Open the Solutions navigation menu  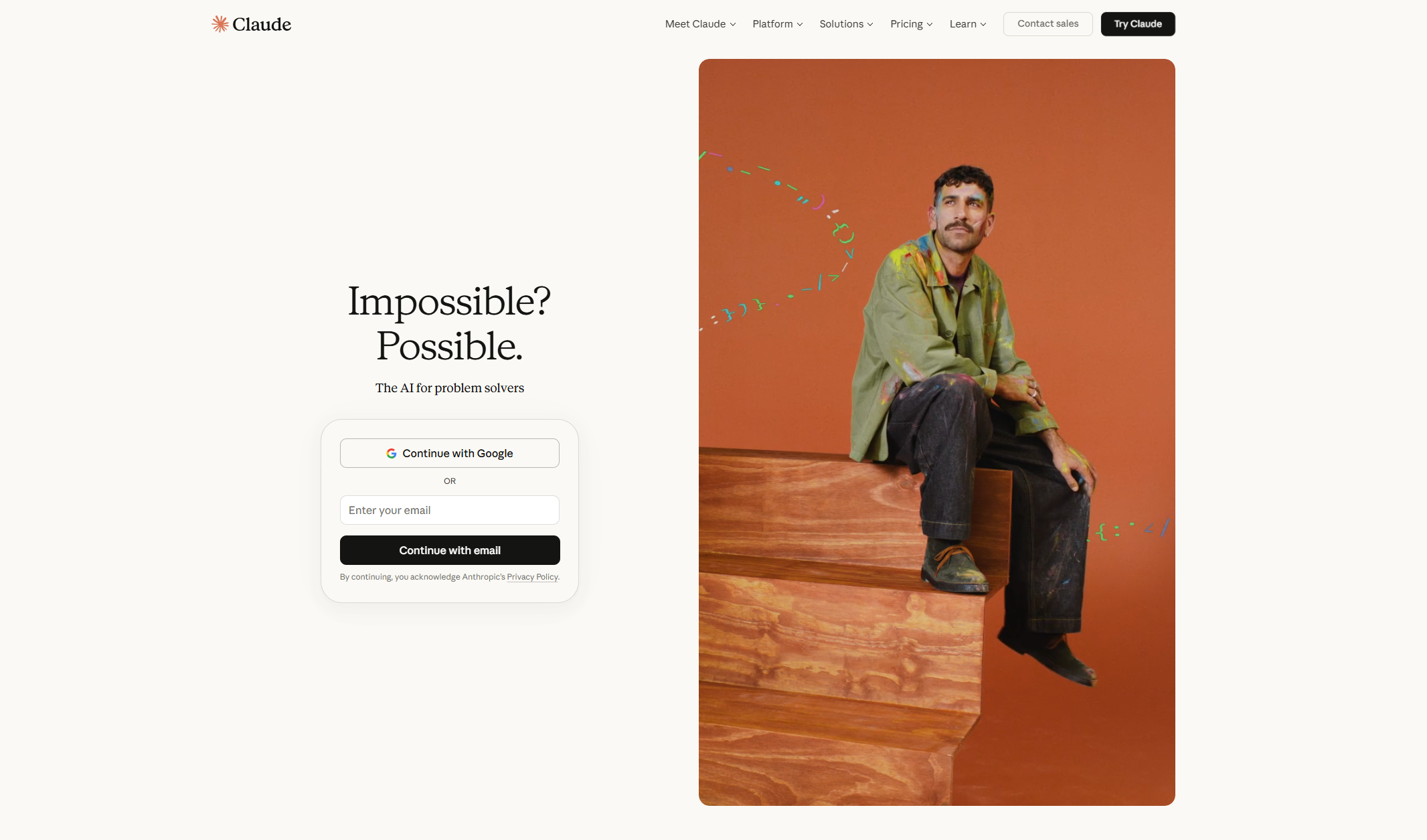[846, 24]
